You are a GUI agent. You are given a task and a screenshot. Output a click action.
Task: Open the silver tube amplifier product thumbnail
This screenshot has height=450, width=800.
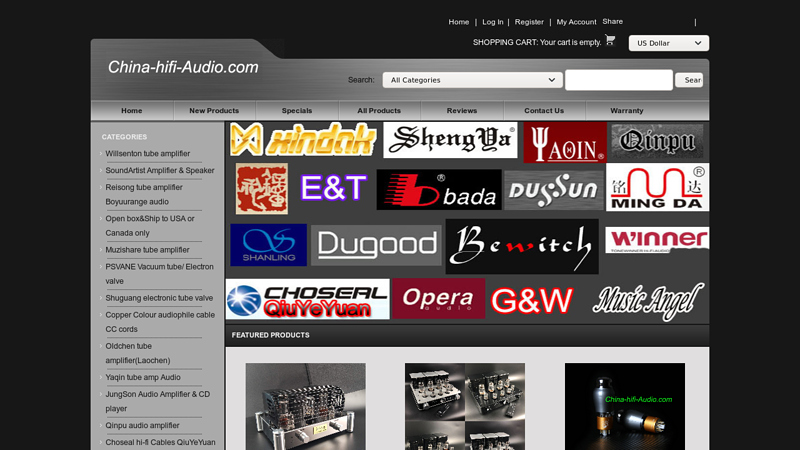[x=306, y=406]
